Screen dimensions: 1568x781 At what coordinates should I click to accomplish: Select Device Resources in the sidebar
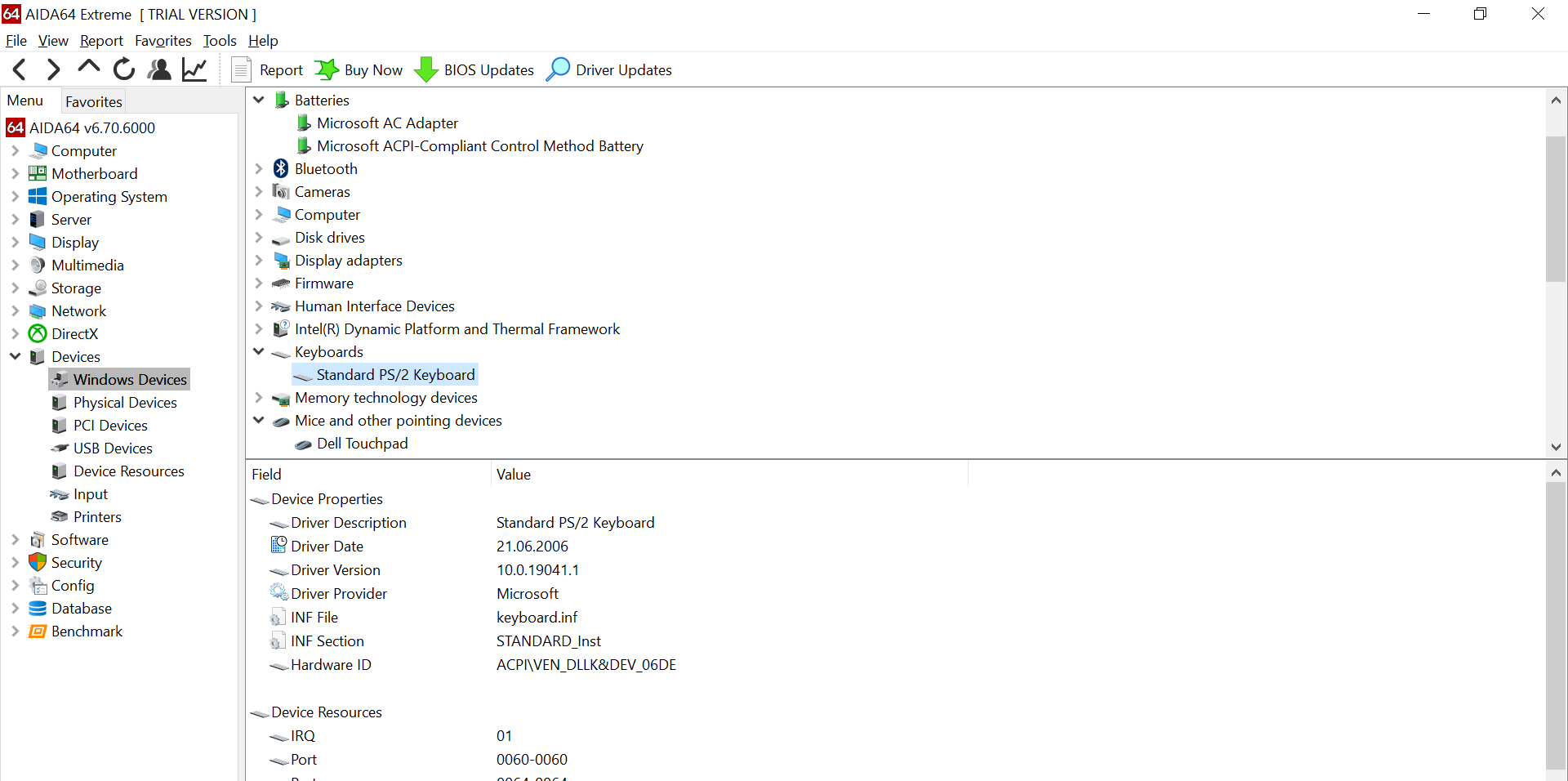pyautogui.click(x=129, y=471)
